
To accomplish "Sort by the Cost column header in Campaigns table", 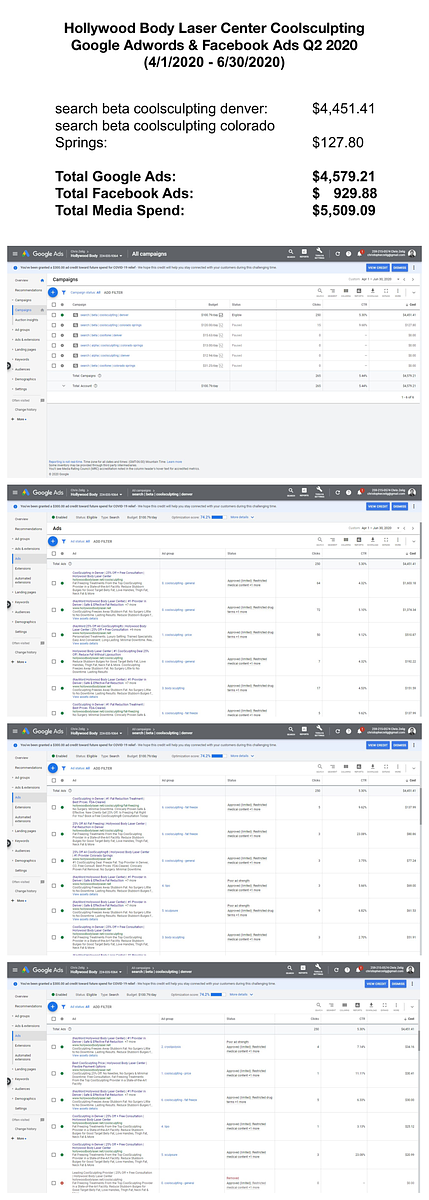I will click(x=413, y=304).
